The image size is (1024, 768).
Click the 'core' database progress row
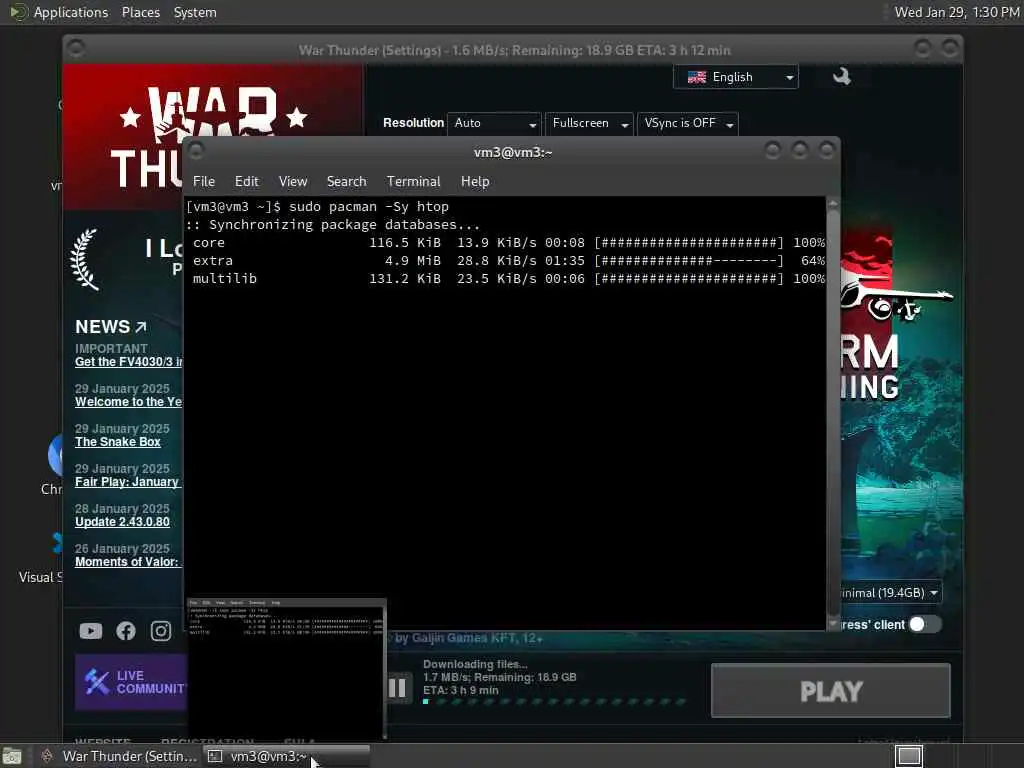508,243
